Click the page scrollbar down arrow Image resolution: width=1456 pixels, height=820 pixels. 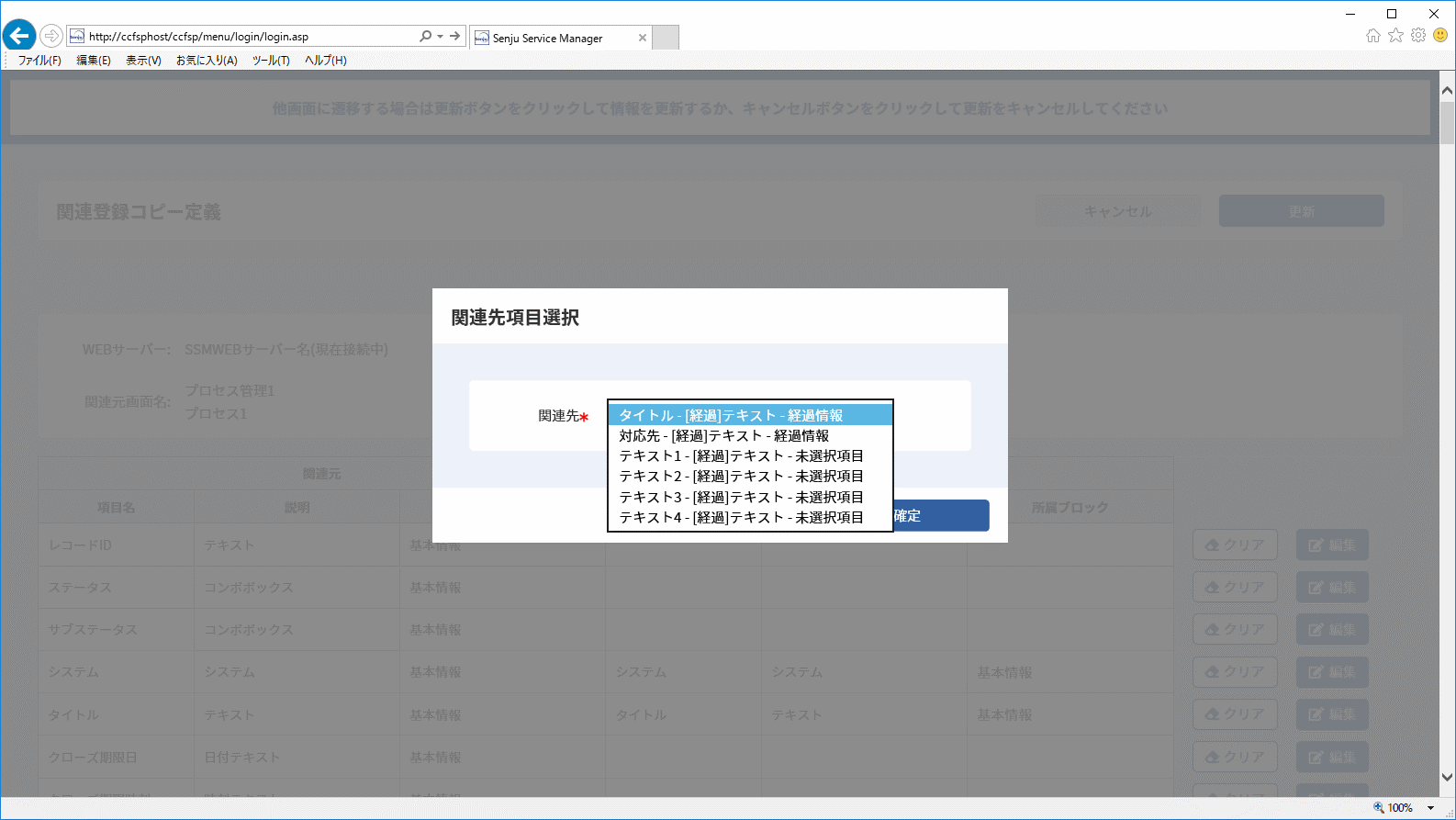click(x=1448, y=777)
